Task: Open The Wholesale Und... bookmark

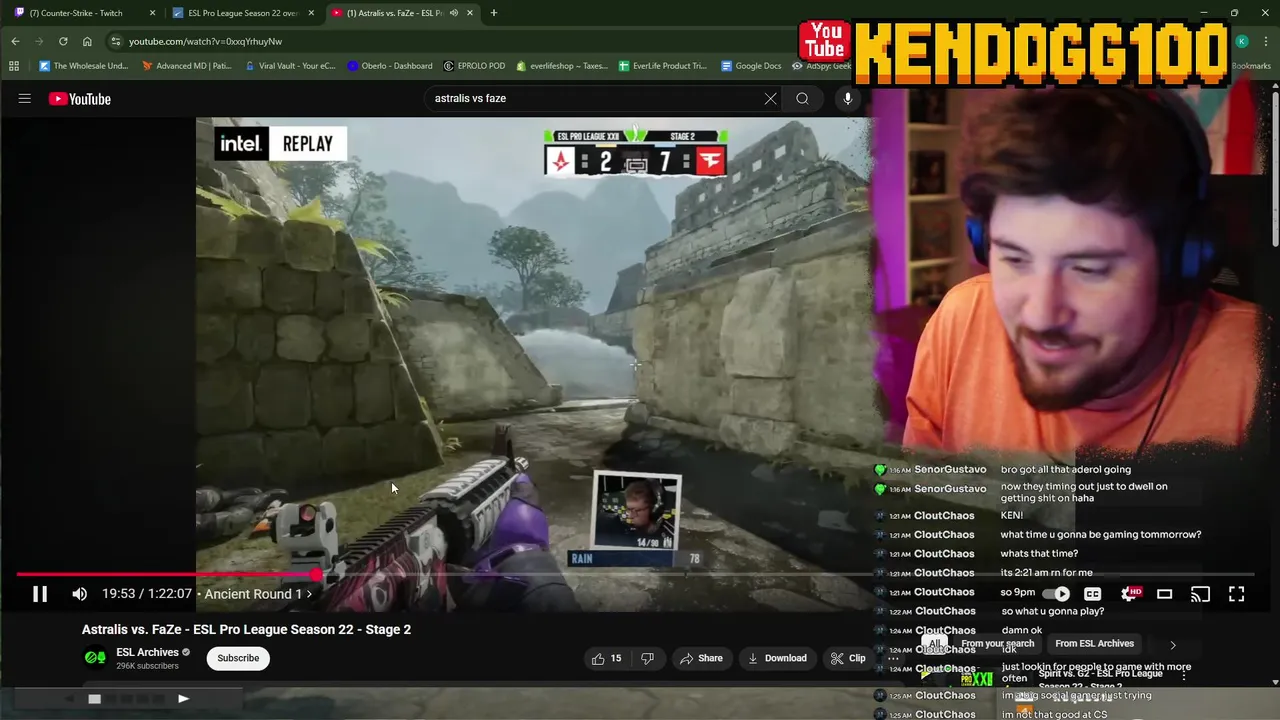Action: 83,66
